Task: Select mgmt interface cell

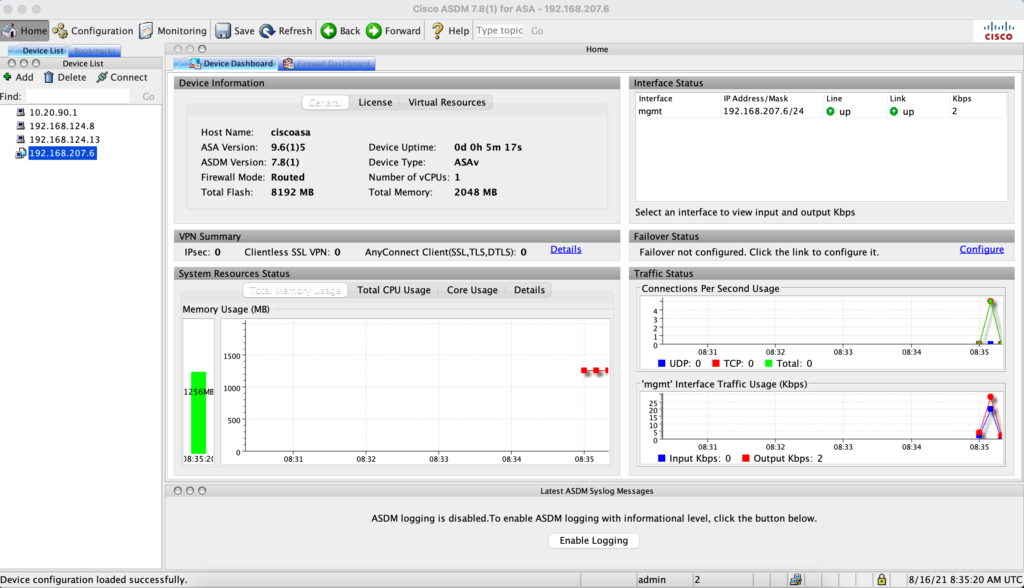Action: pyautogui.click(x=650, y=111)
